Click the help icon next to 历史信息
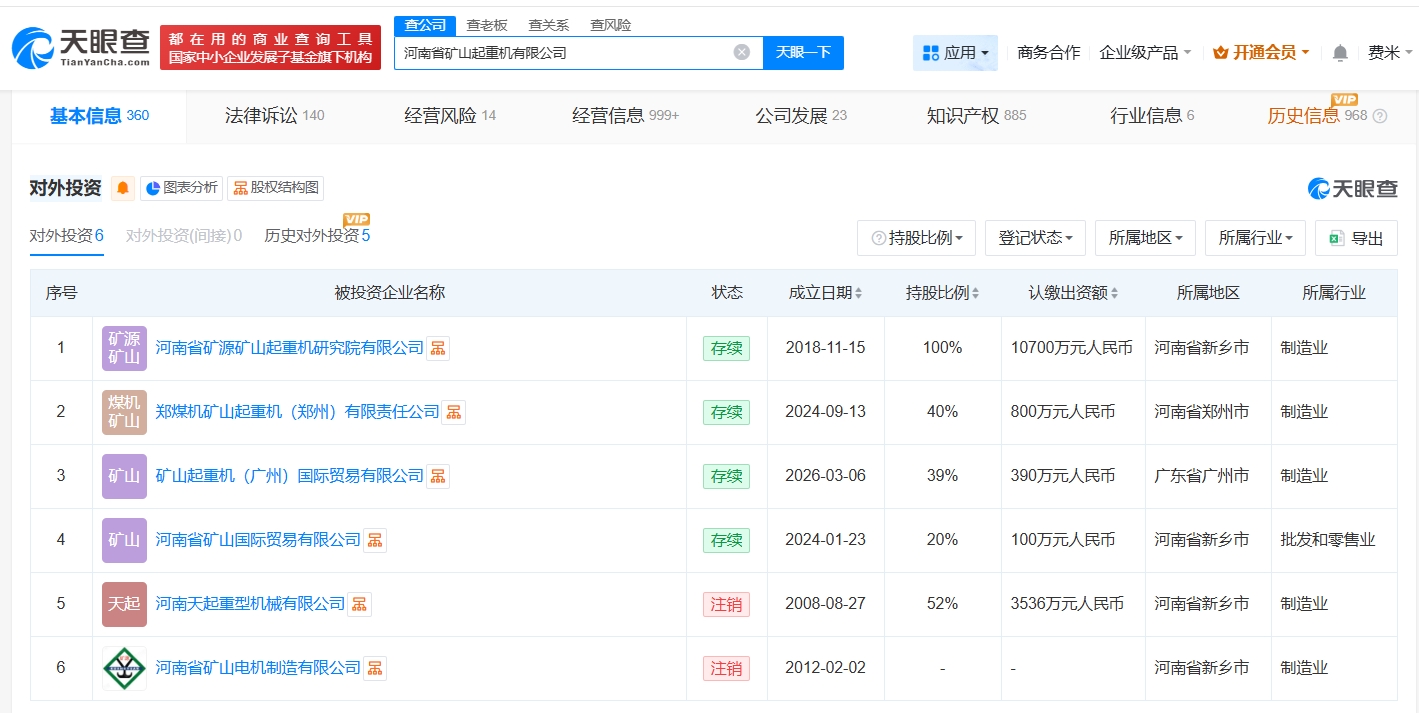The height and width of the screenshot is (713, 1419). 1380,116
